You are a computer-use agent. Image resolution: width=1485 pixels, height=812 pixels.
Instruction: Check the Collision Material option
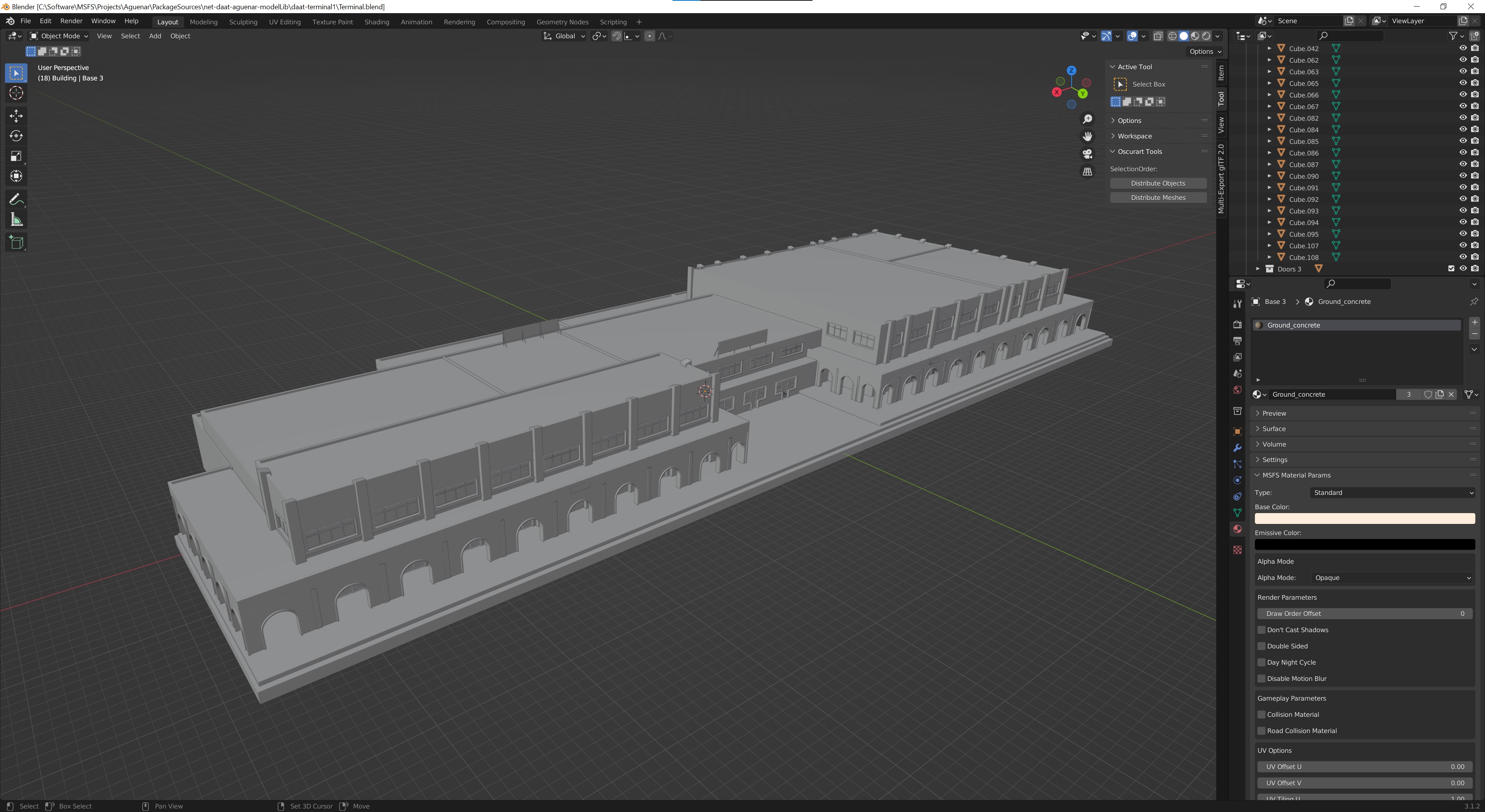1261,715
